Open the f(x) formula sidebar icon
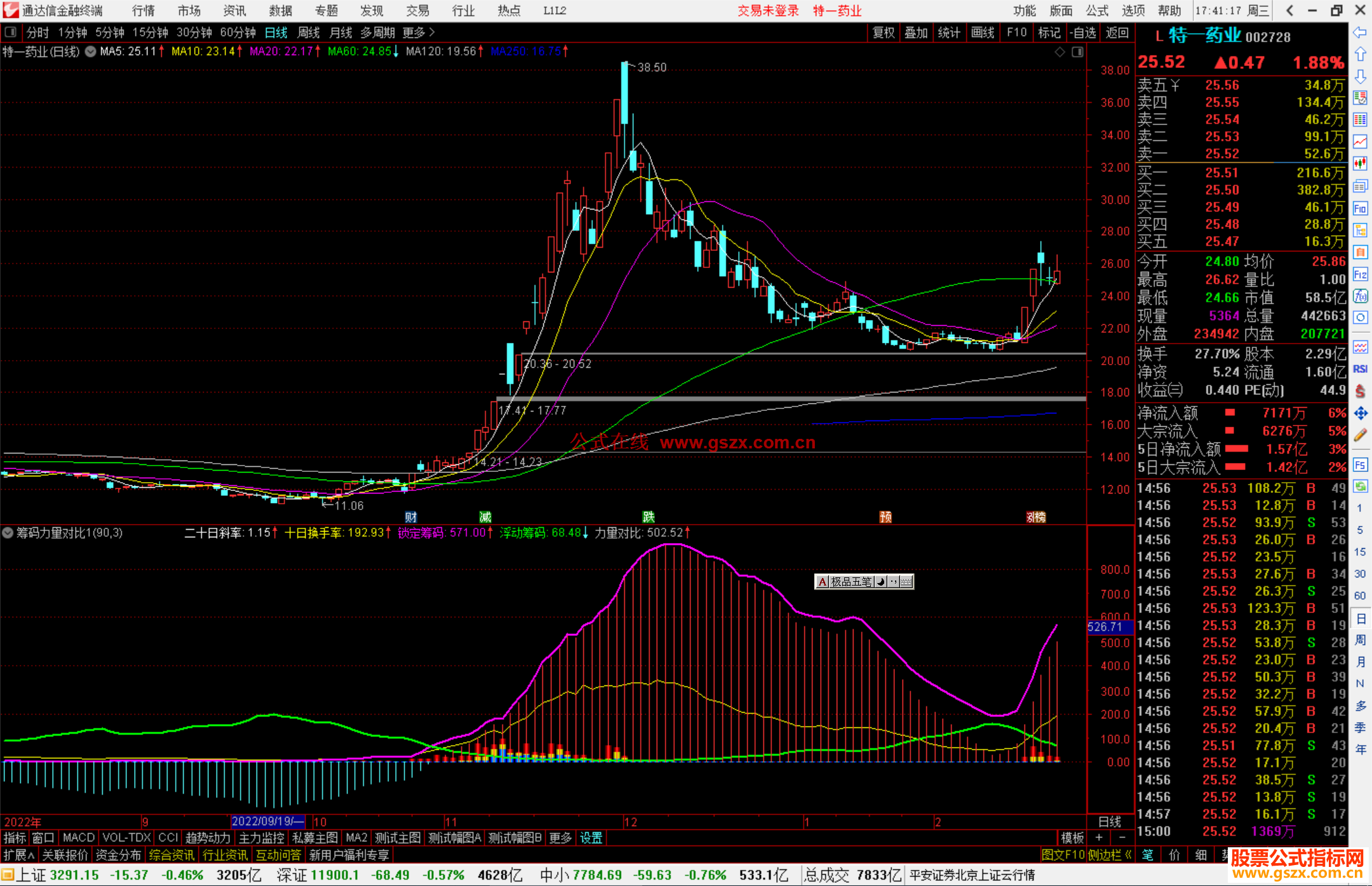 click(1360, 296)
